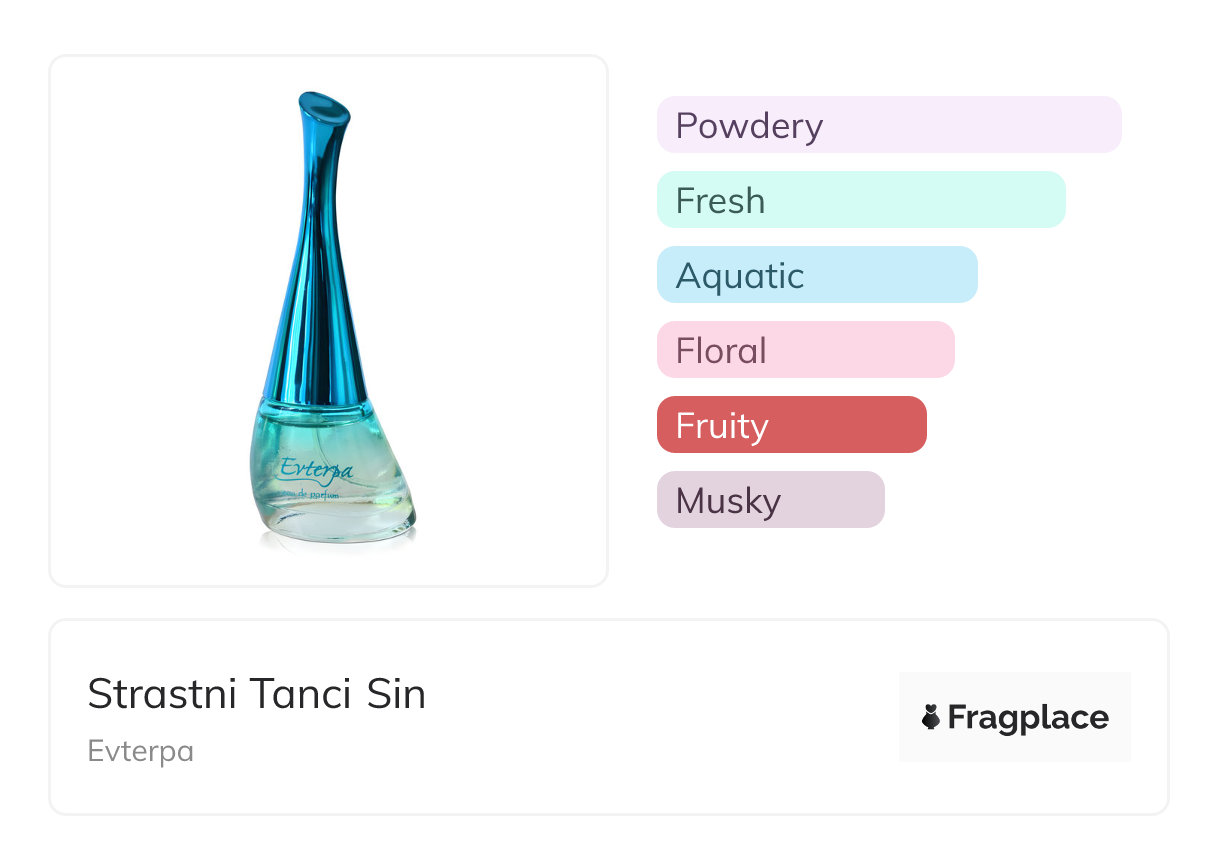
Task: Pick the Musky accord bar
Action: coord(770,500)
